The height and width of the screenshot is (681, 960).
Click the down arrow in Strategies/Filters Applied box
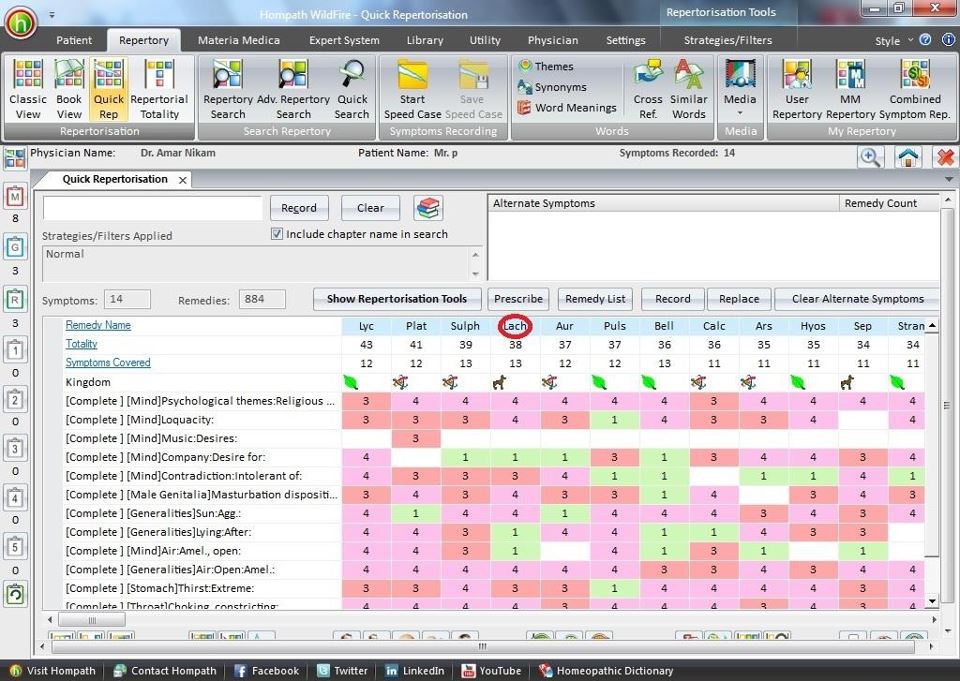click(476, 274)
